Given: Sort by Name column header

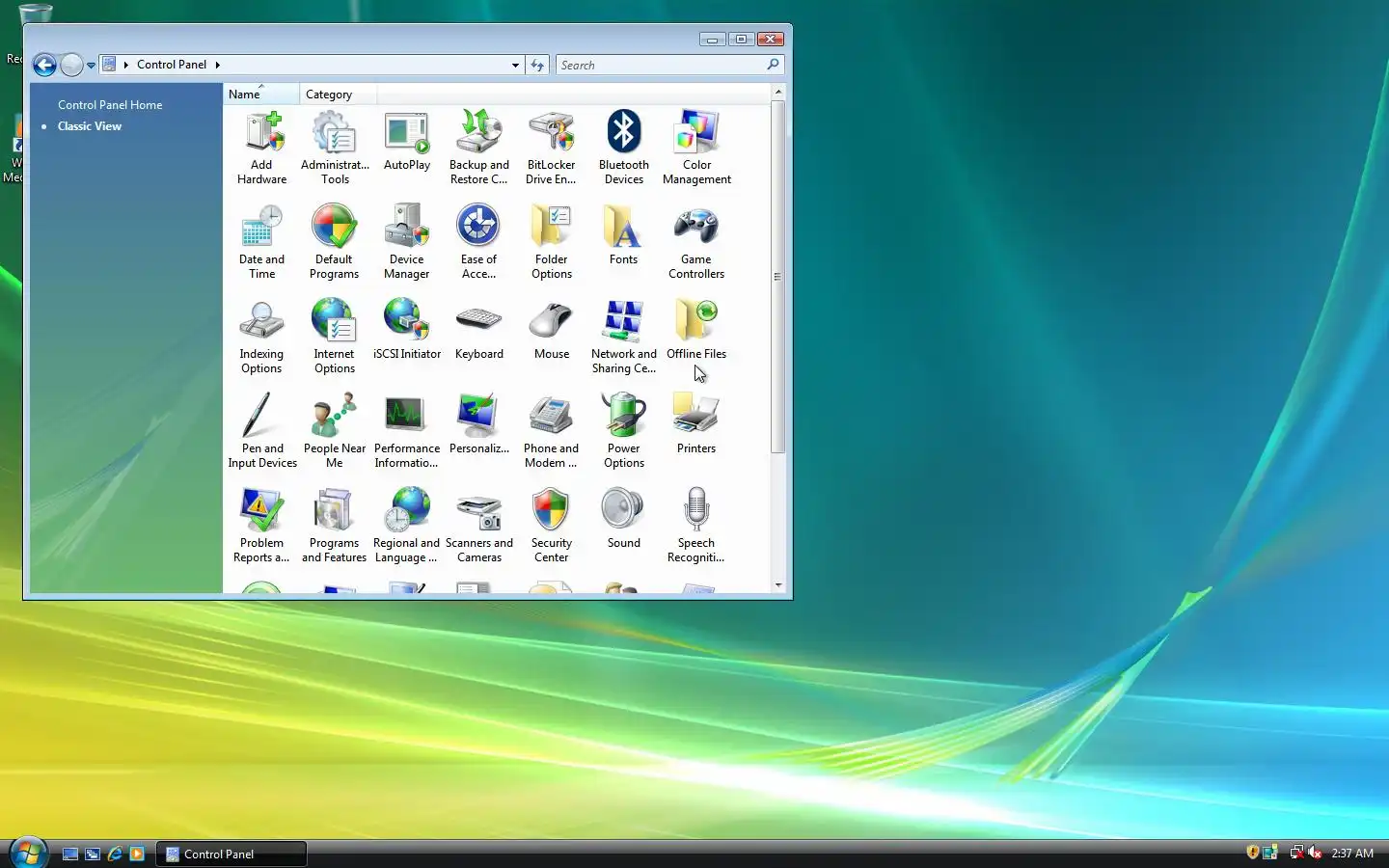Looking at the screenshot, I should (x=260, y=94).
